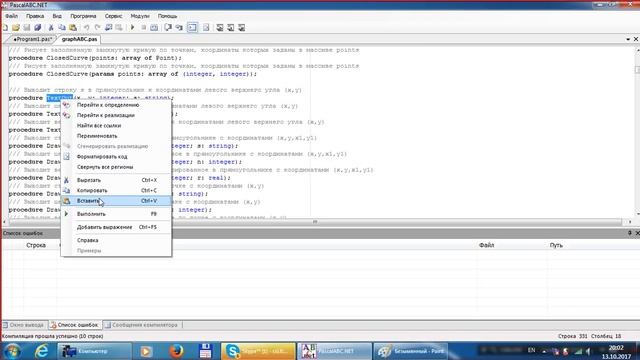Open the Правка menu
The image size is (640, 360).
(x=35, y=16)
